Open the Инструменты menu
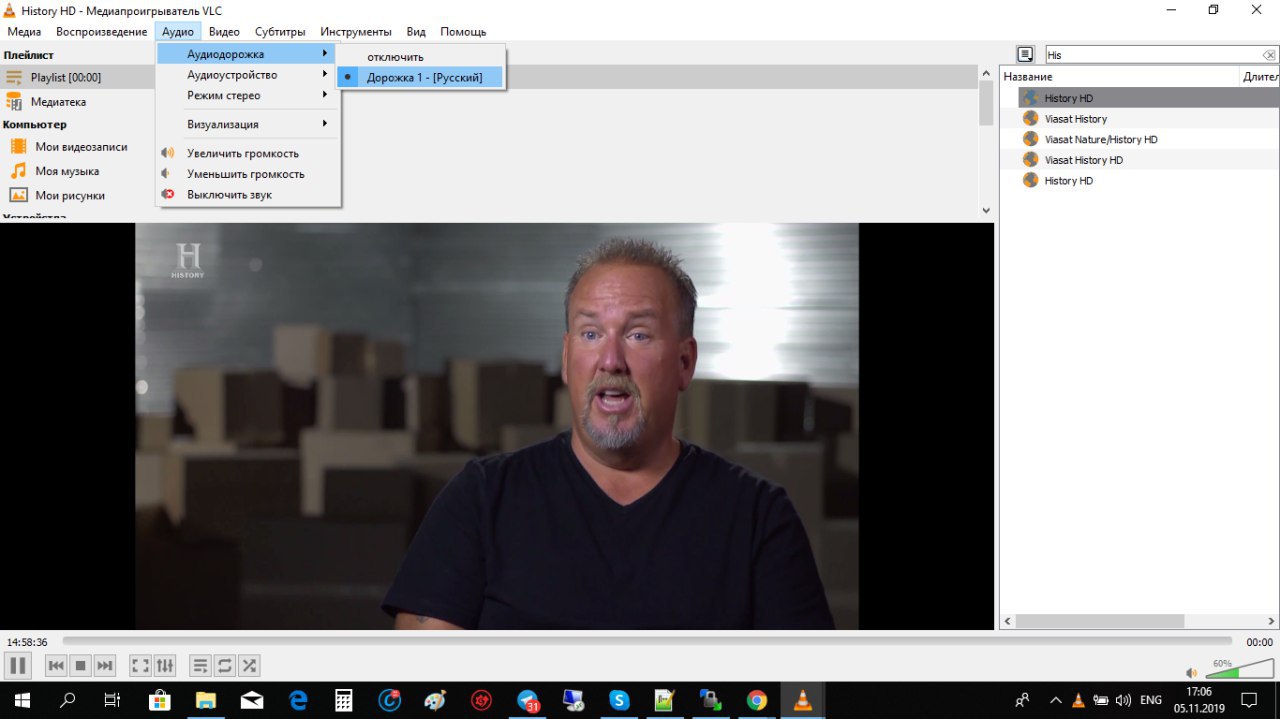This screenshot has width=1280, height=719. (x=356, y=32)
